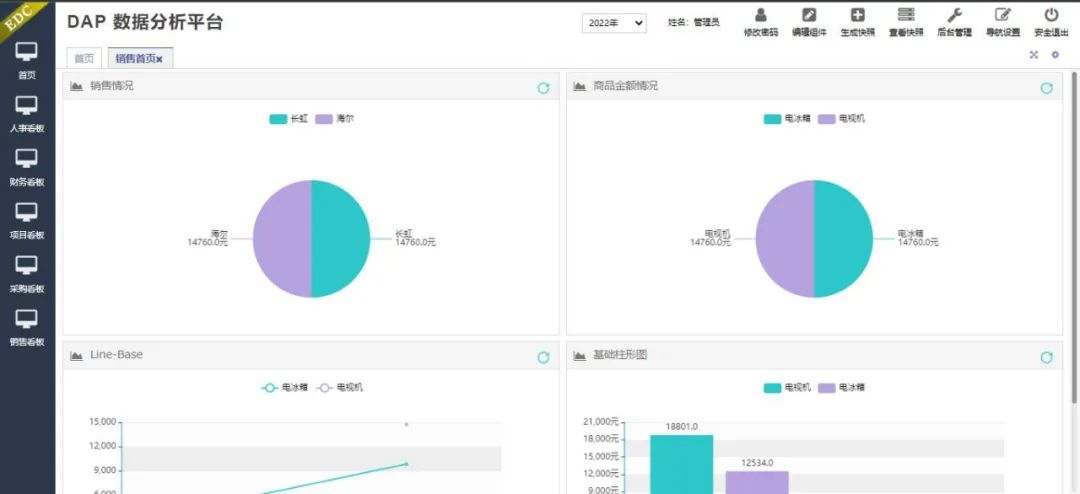Click the 生成快照 label

(858, 32)
